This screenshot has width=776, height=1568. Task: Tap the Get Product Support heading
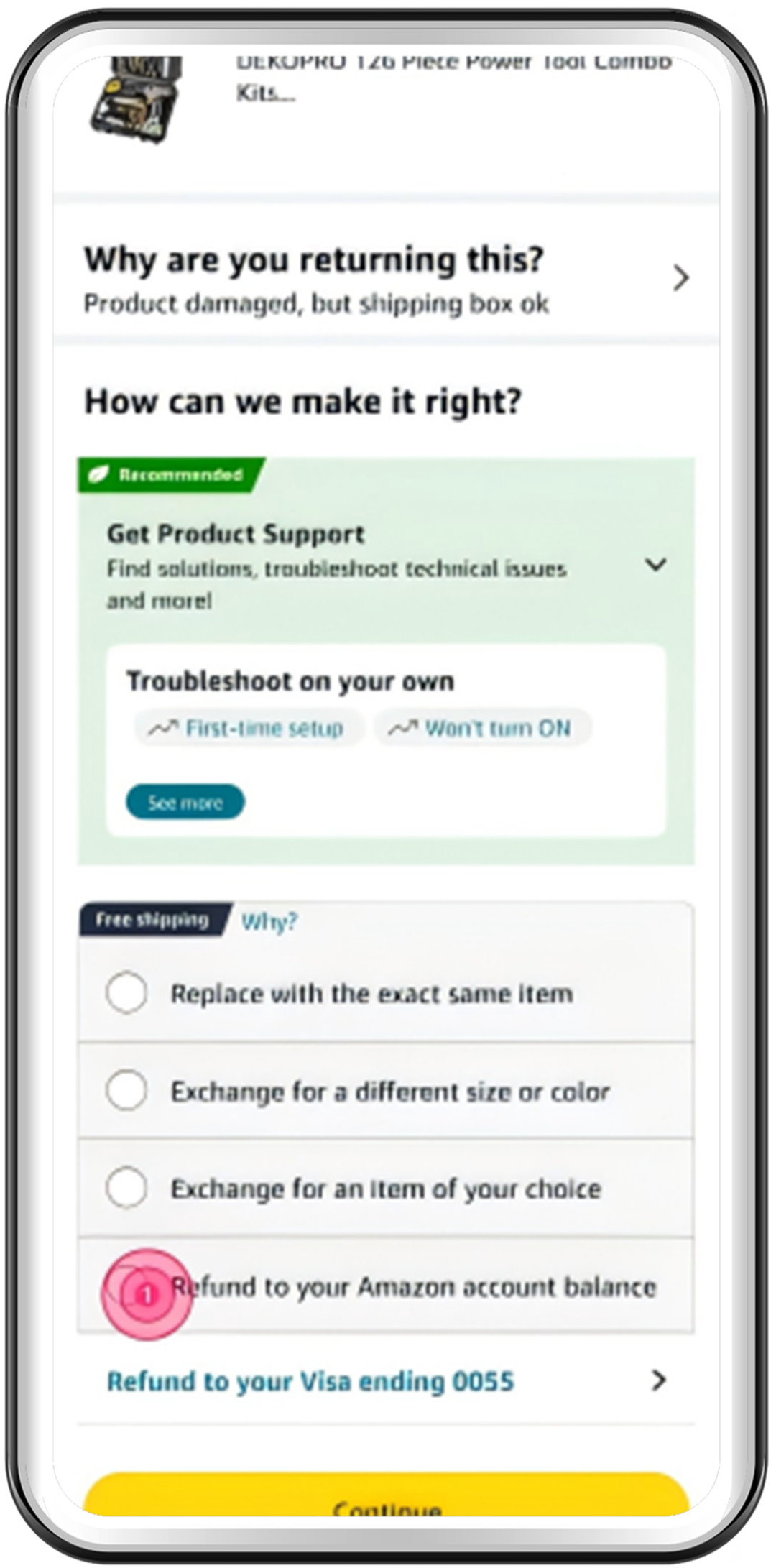pyautogui.click(x=236, y=534)
